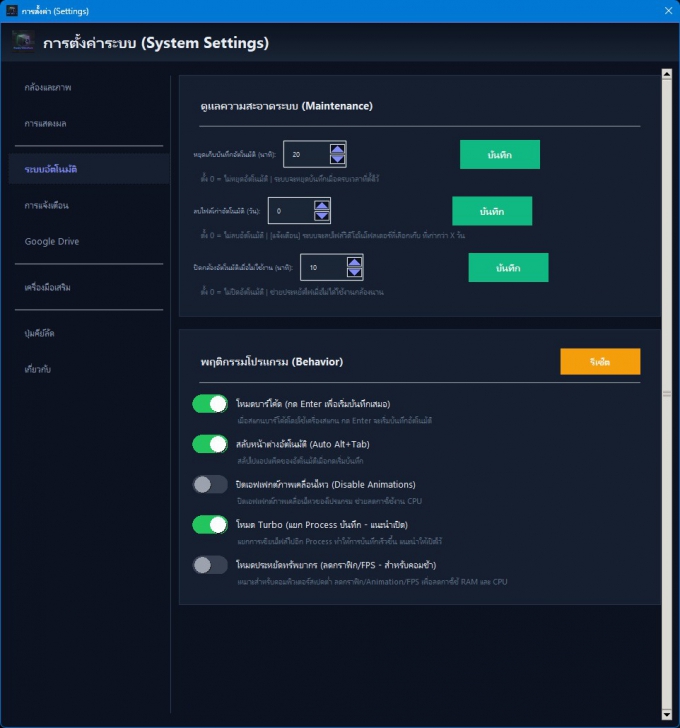The width and height of the screenshot is (680, 728).
Task: Open the Google Drive settings section
Action: 52,242
